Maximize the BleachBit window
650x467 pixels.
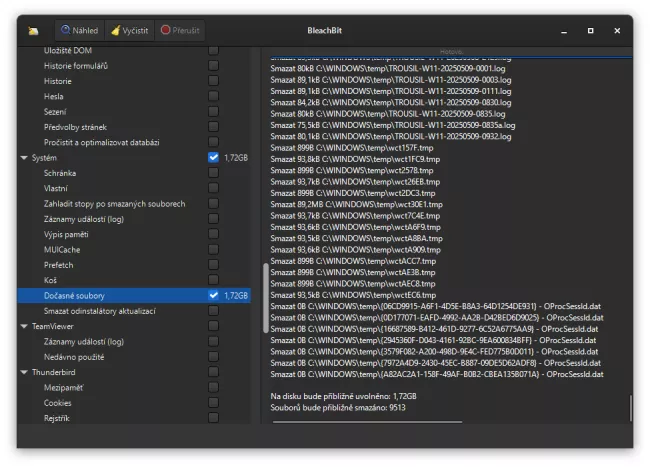pyautogui.click(x=590, y=31)
